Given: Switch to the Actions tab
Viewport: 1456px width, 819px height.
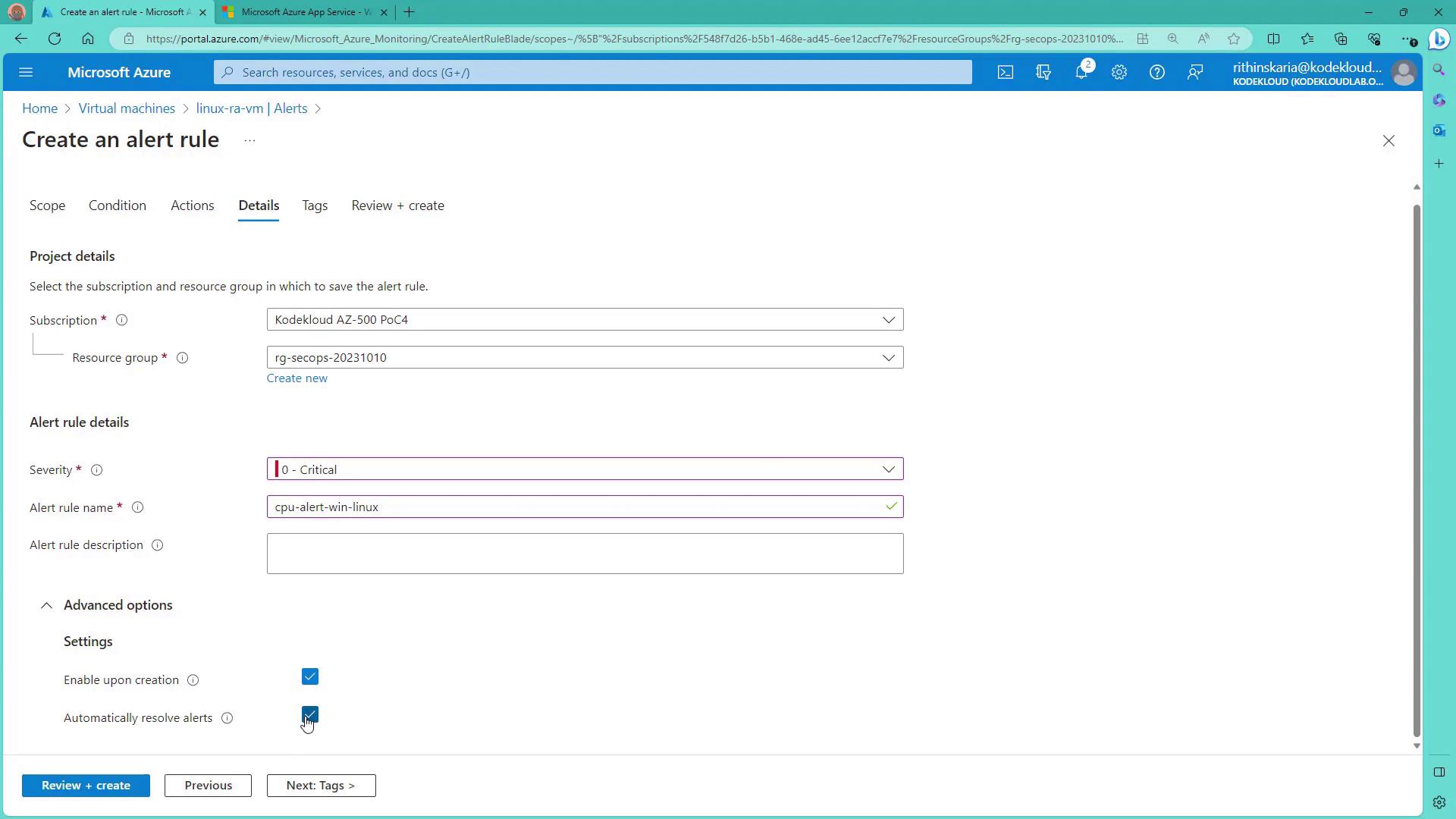Looking at the screenshot, I should coord(192,206).
